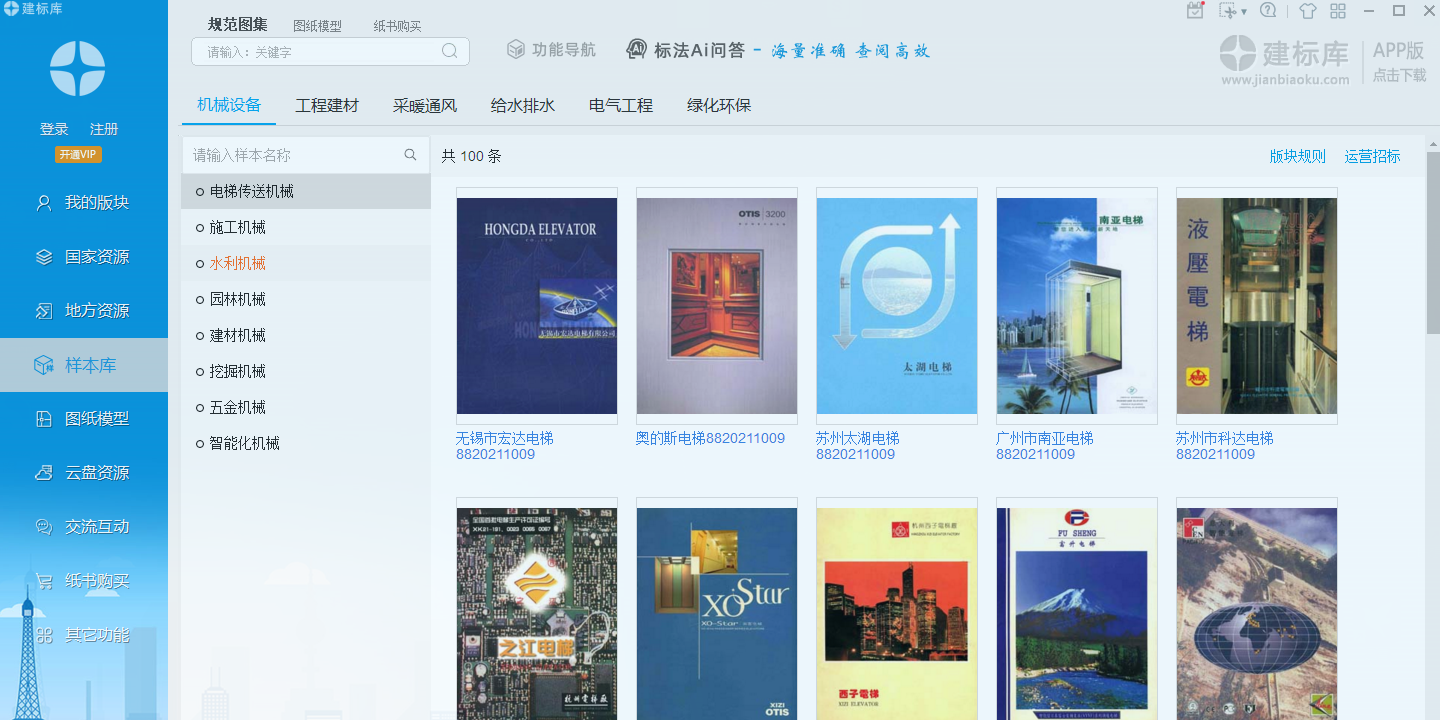Select the 园林机械 category
Image resolution: width=1440 pixels, height=720 pixels.
tap(239, 299)
